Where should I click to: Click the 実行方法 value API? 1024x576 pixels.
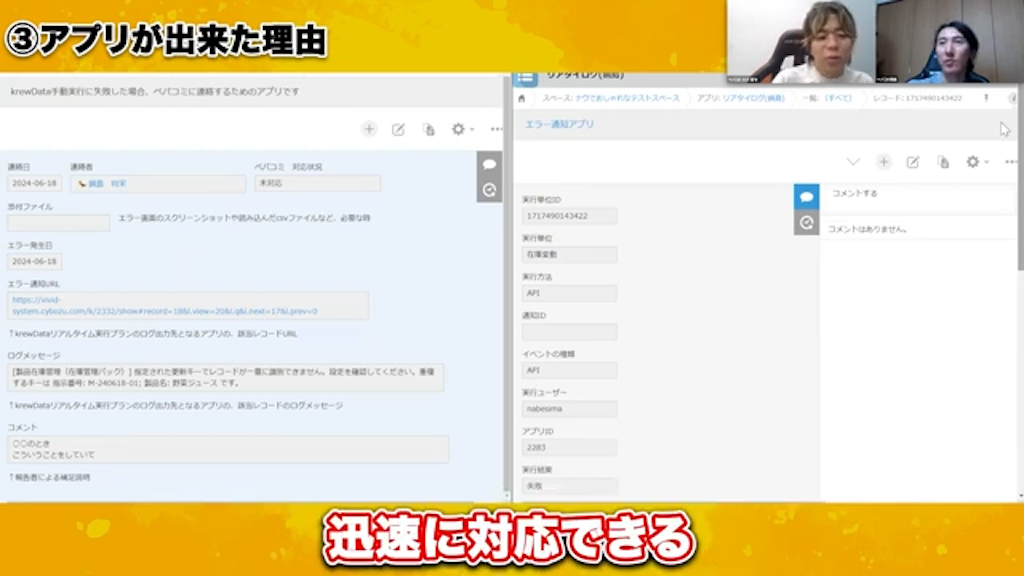pyautogui.click(x=569, y=293)
